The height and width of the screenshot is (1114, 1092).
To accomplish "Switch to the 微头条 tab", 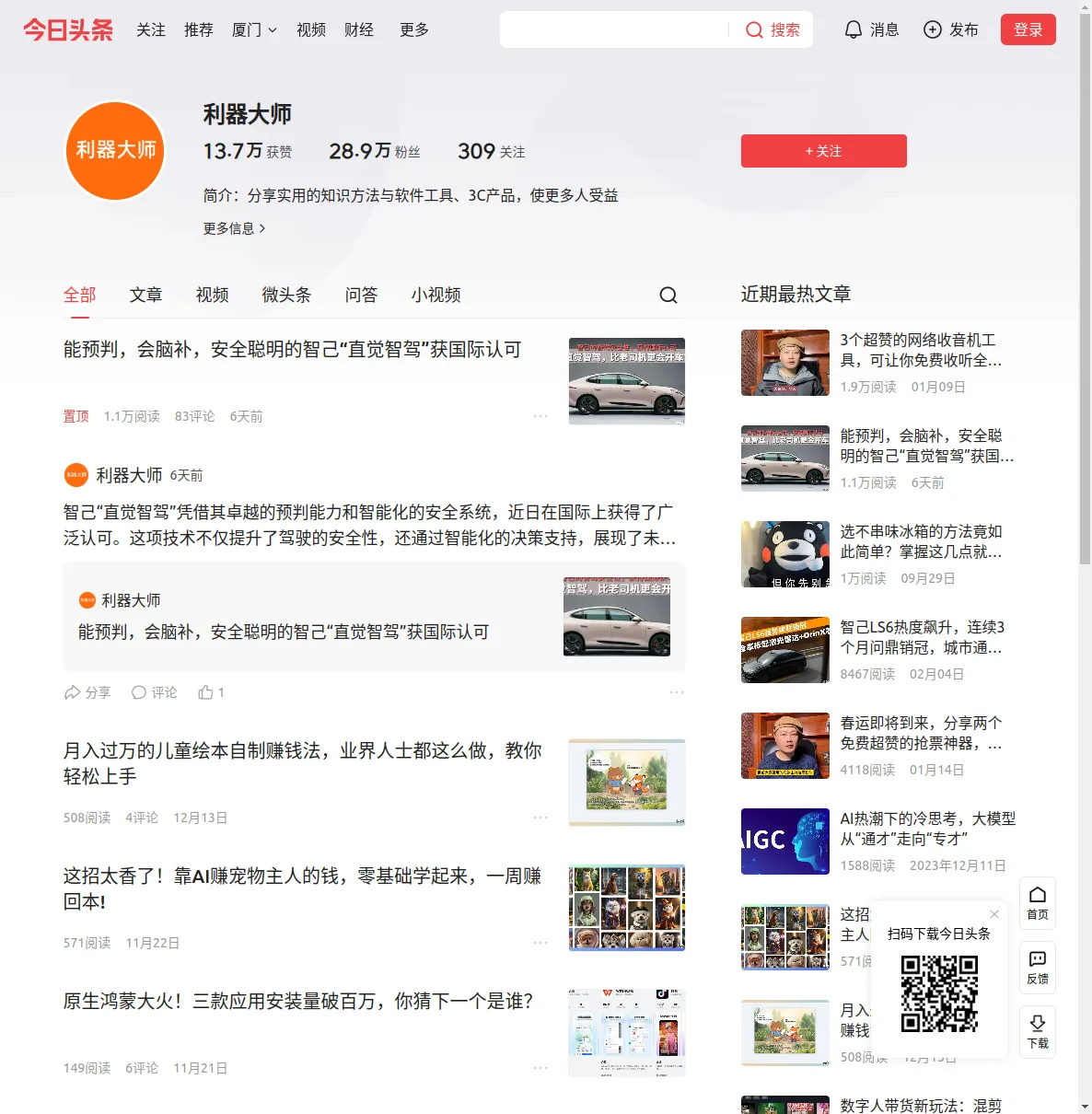I will [287, 295].
